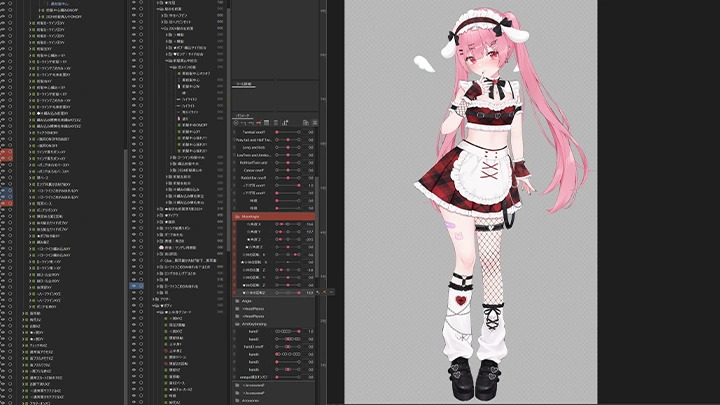The image size is (720, 405).
Task: Collapse the ArmKeybinding parameter group
Action: 237,324
